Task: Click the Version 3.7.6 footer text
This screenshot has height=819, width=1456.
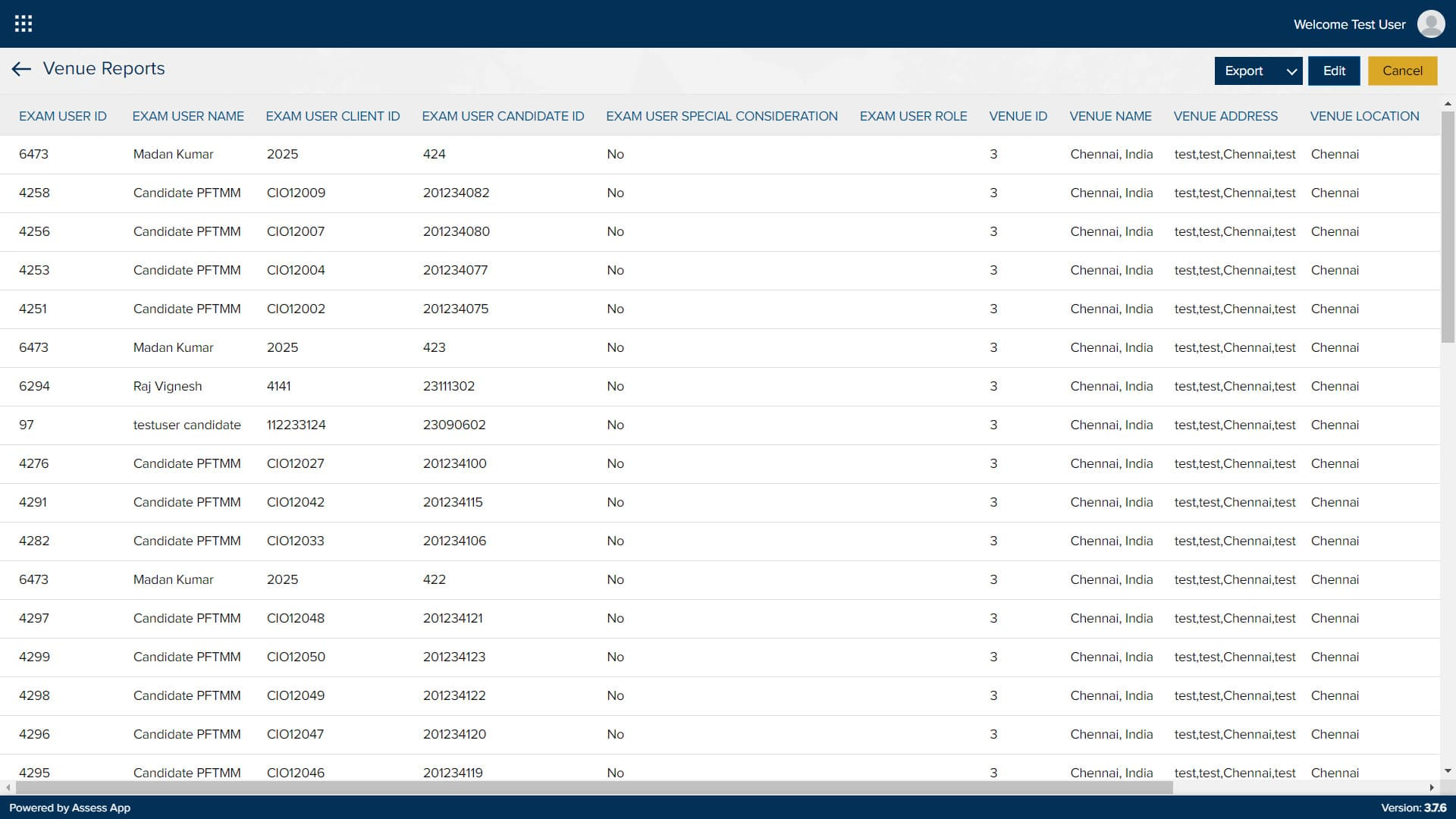Action: [x=1414, y=808]
